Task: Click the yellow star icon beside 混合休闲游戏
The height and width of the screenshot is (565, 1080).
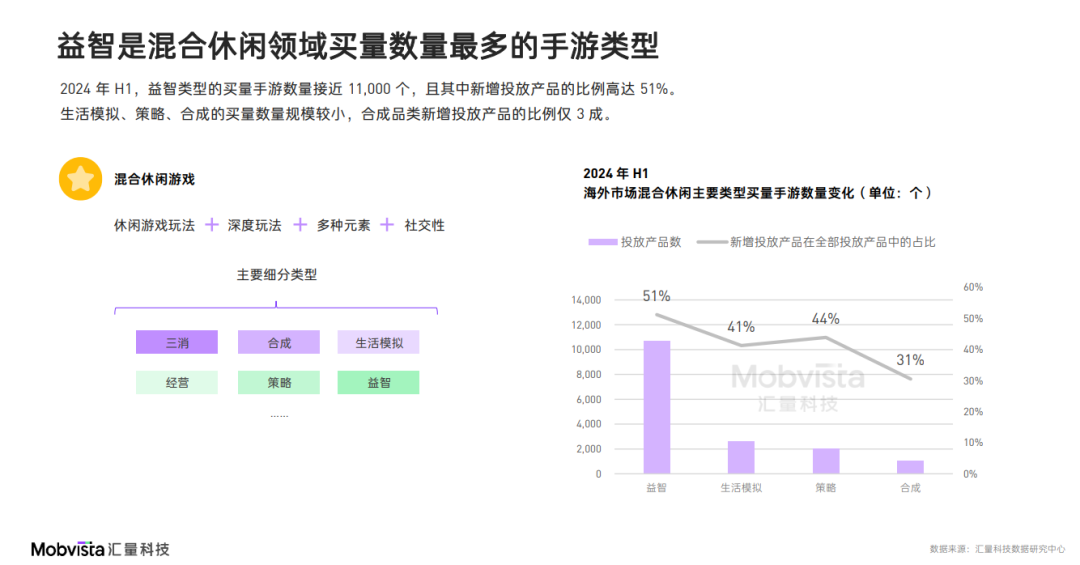Action: tap(80, 179)
